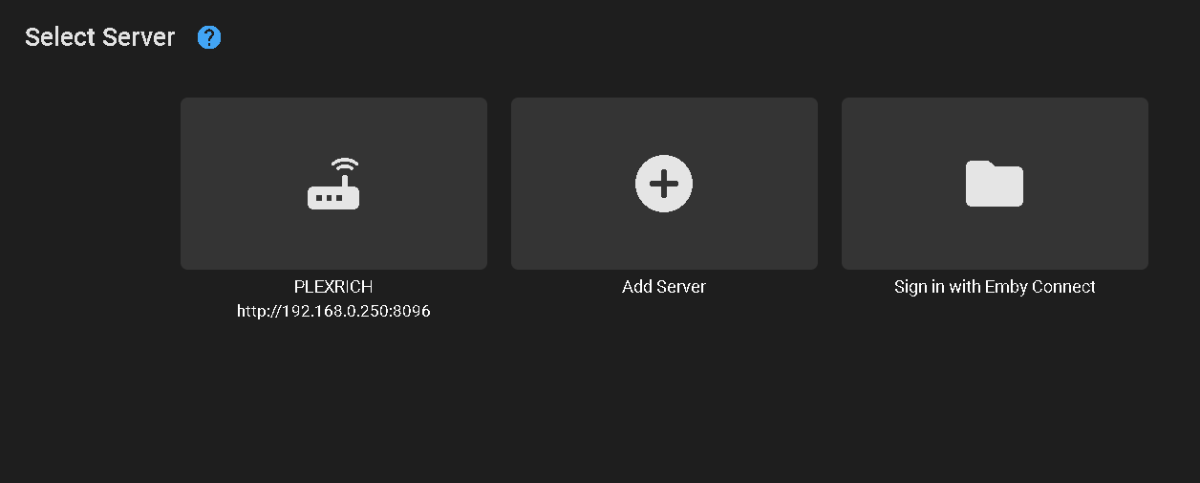The height and width of the screenshot is (483, 1200).
Task: Click the three dots on the router body
Action: click(x=327, y=198)
